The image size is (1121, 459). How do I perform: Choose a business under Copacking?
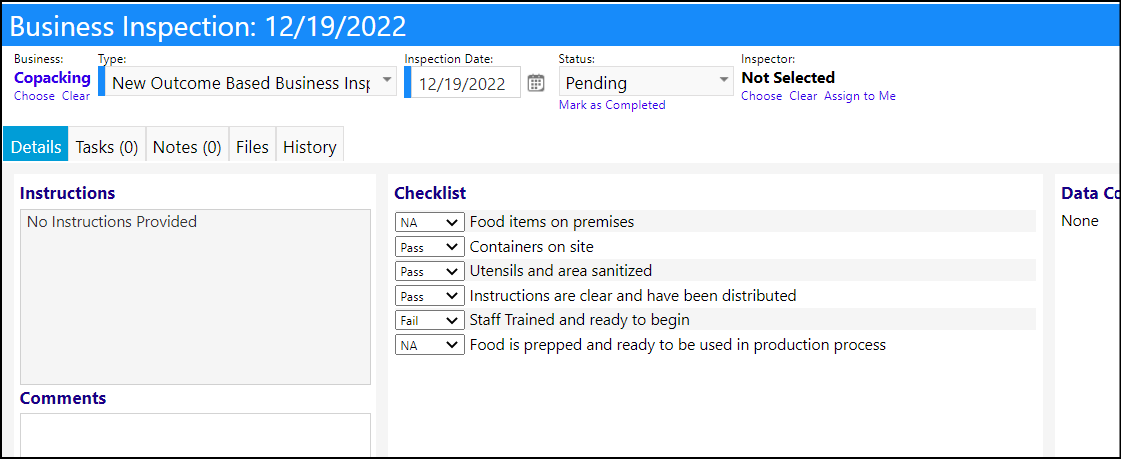coord(34,96)
